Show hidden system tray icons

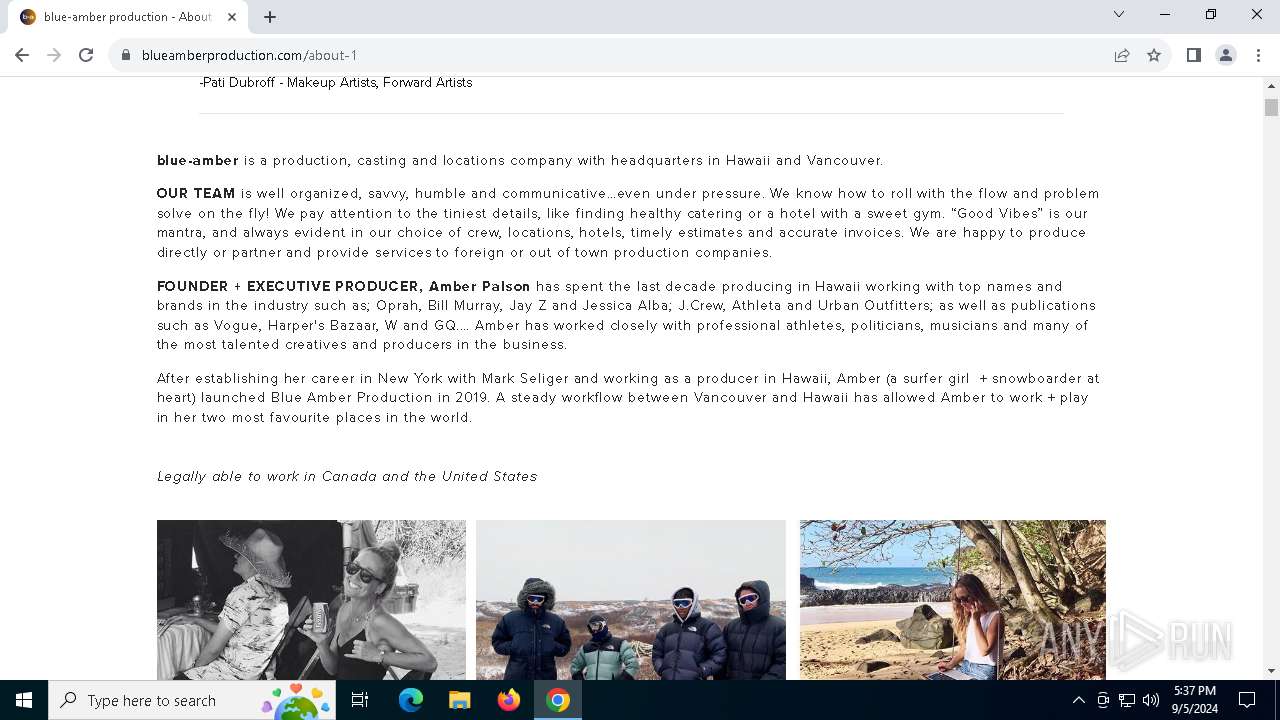[1078, 700]
